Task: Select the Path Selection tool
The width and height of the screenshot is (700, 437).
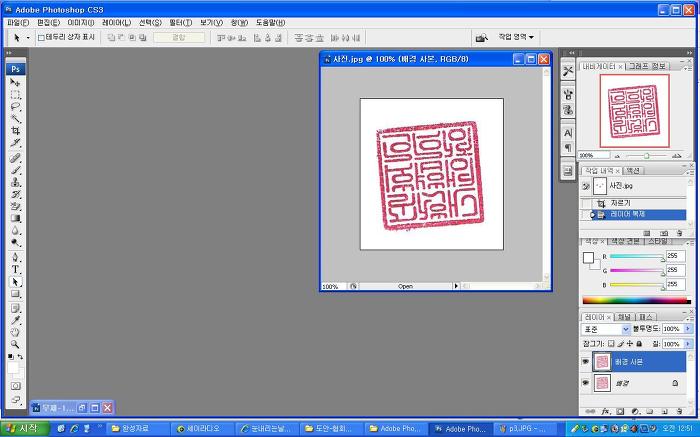Action: 15,282
